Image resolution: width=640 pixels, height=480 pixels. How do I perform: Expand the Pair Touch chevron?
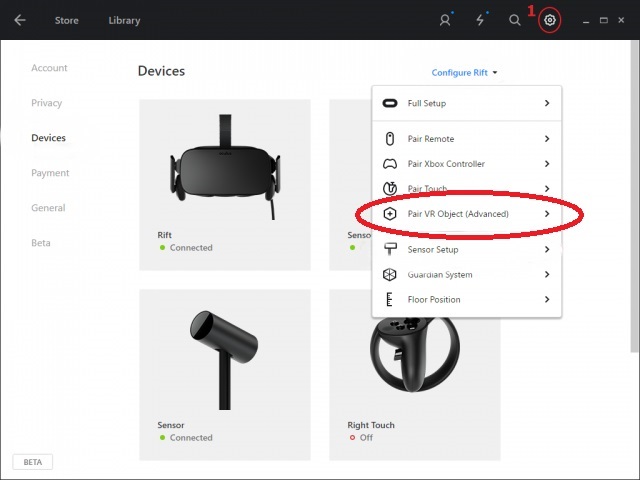547,189
